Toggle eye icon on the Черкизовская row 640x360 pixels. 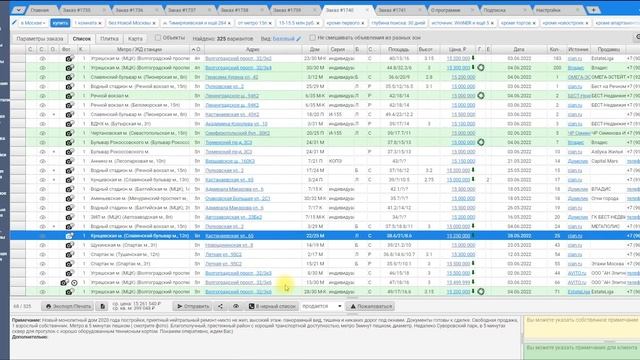click(x=42, y=133)
